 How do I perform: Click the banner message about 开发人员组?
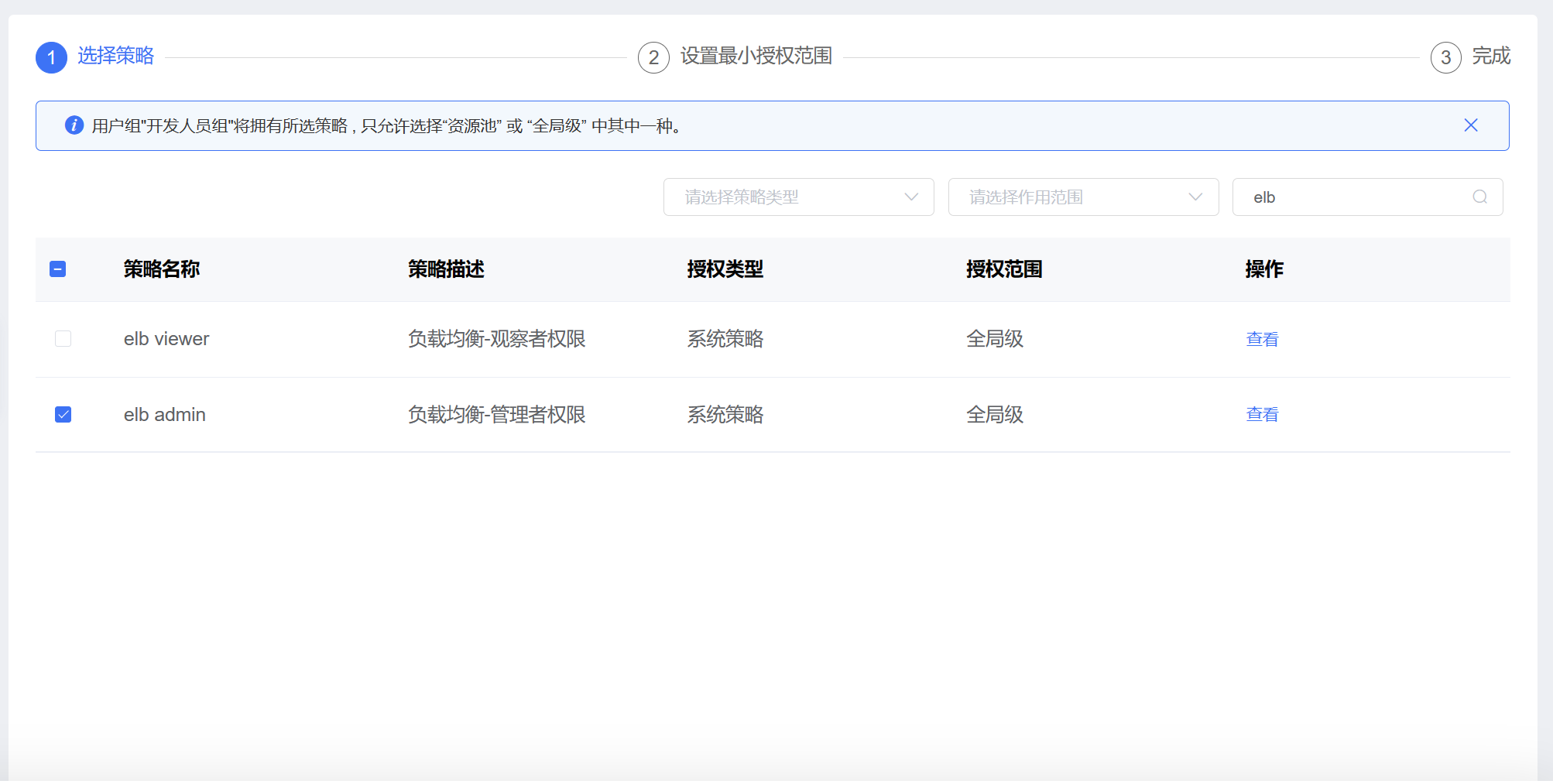[386, 125]
